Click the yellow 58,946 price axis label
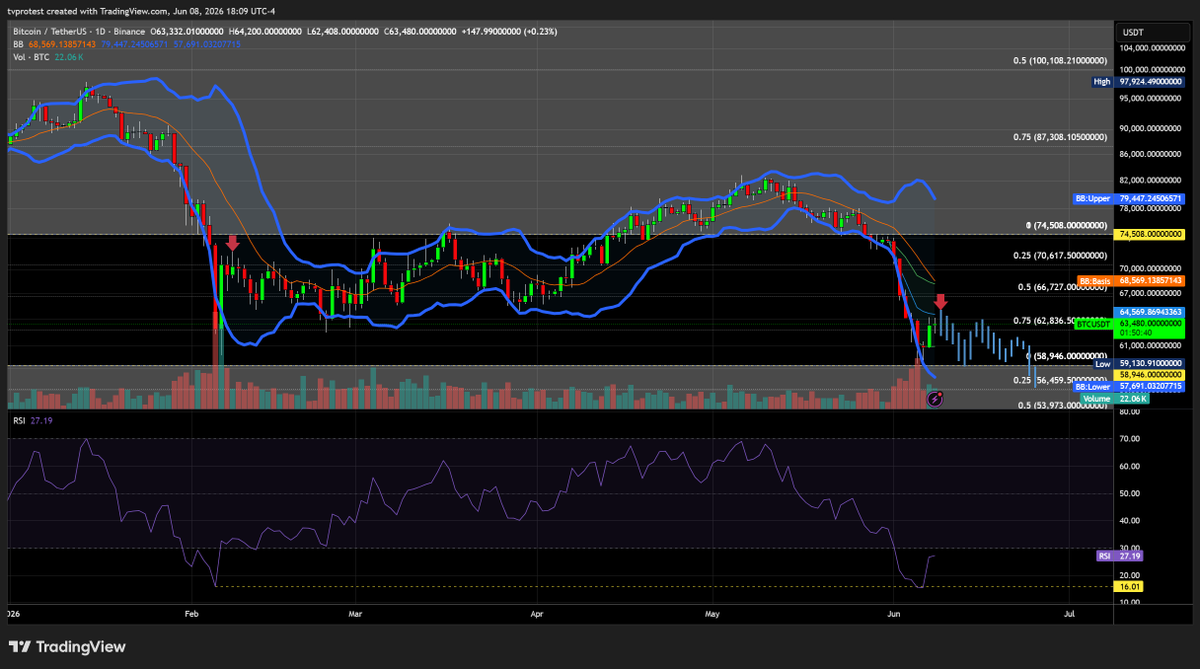Screen dimensions: 1200x669 tap(1150, 374)
